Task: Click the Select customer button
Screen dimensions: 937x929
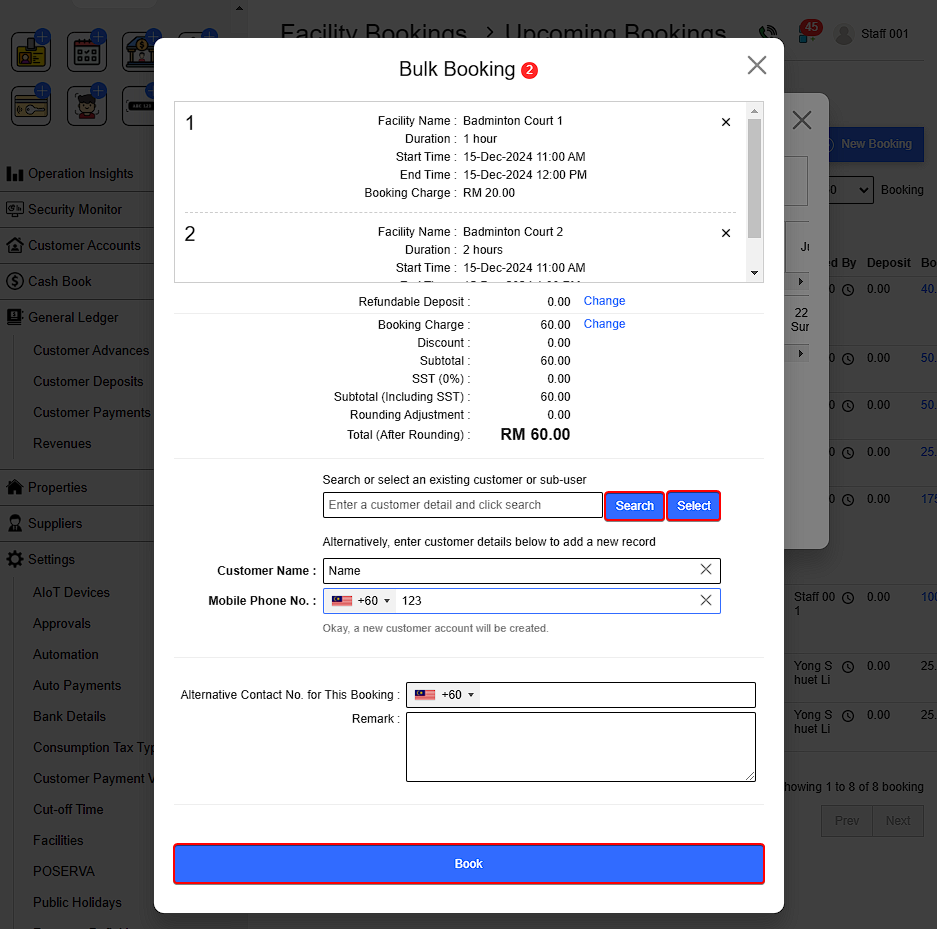Action: [693, 506]
